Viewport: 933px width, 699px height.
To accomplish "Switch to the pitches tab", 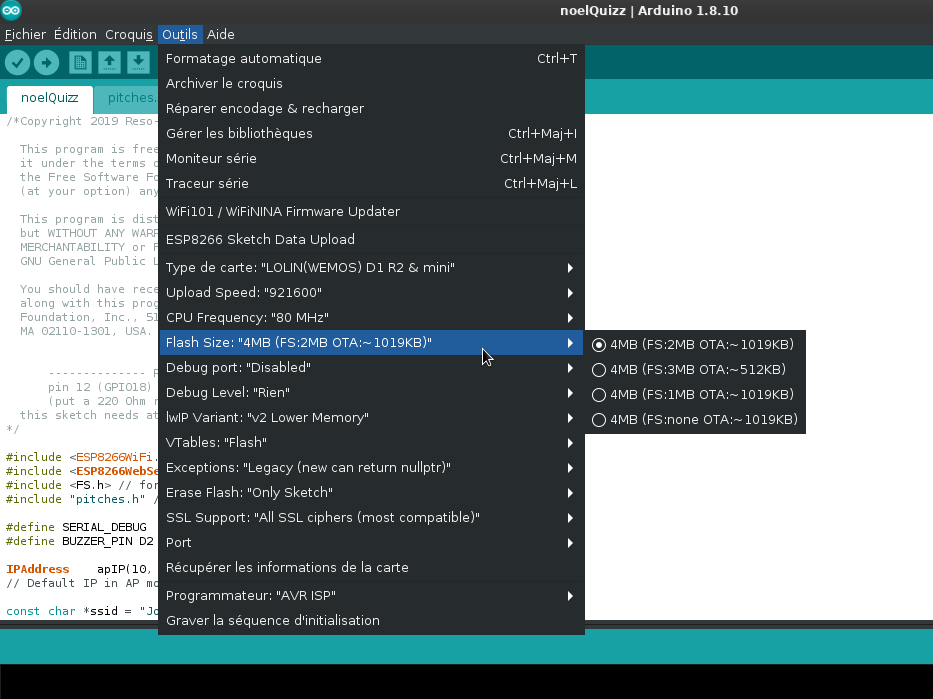I will point(127,98).
